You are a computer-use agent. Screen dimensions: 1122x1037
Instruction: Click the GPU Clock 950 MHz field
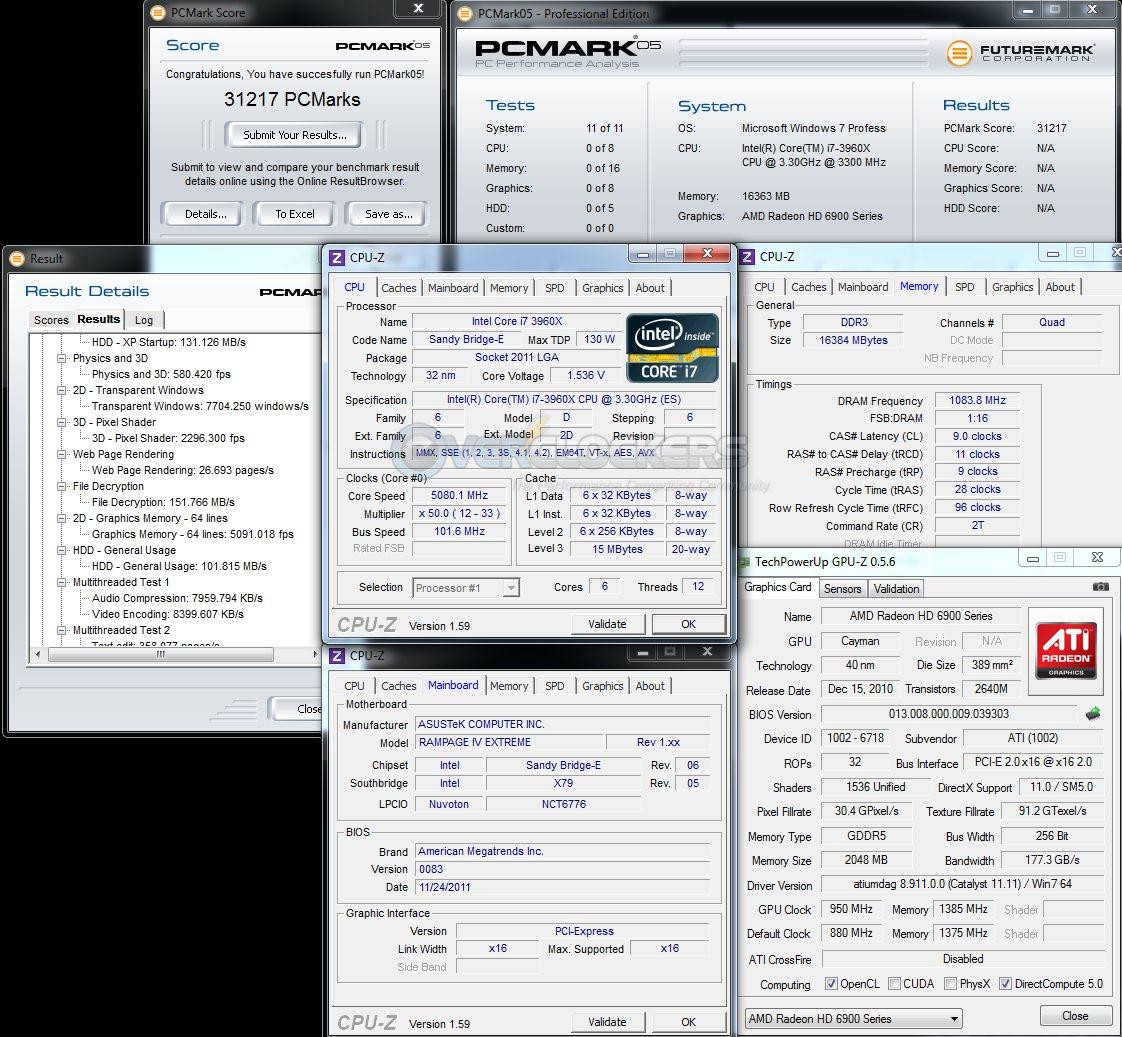pos(851,909)
